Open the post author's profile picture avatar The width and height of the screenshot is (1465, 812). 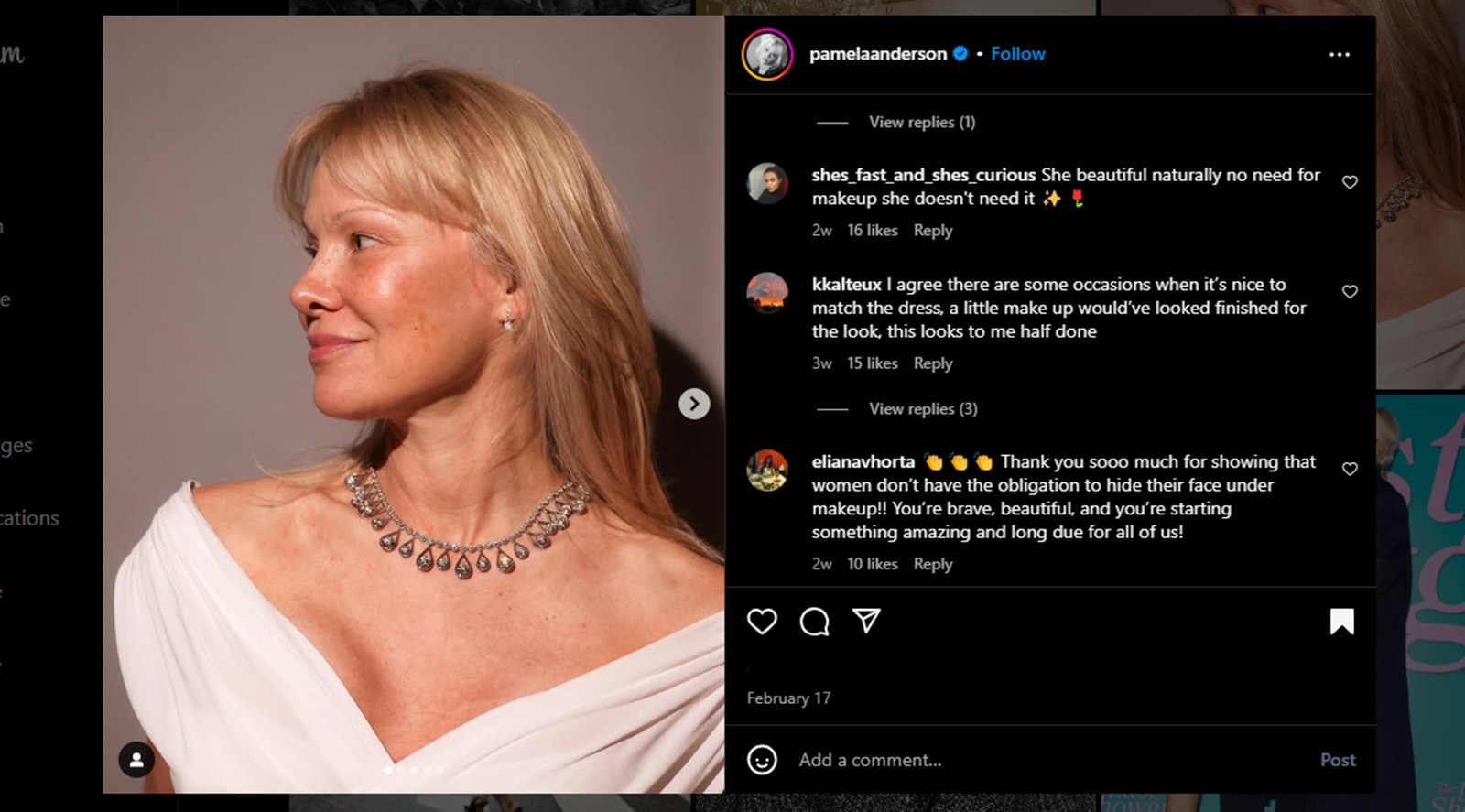pos(767,55)
